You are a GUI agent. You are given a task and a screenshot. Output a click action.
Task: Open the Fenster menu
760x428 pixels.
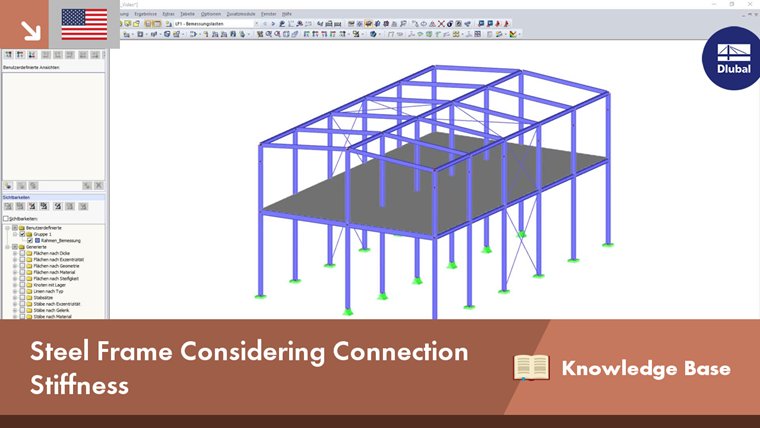[x=269, y=14]
